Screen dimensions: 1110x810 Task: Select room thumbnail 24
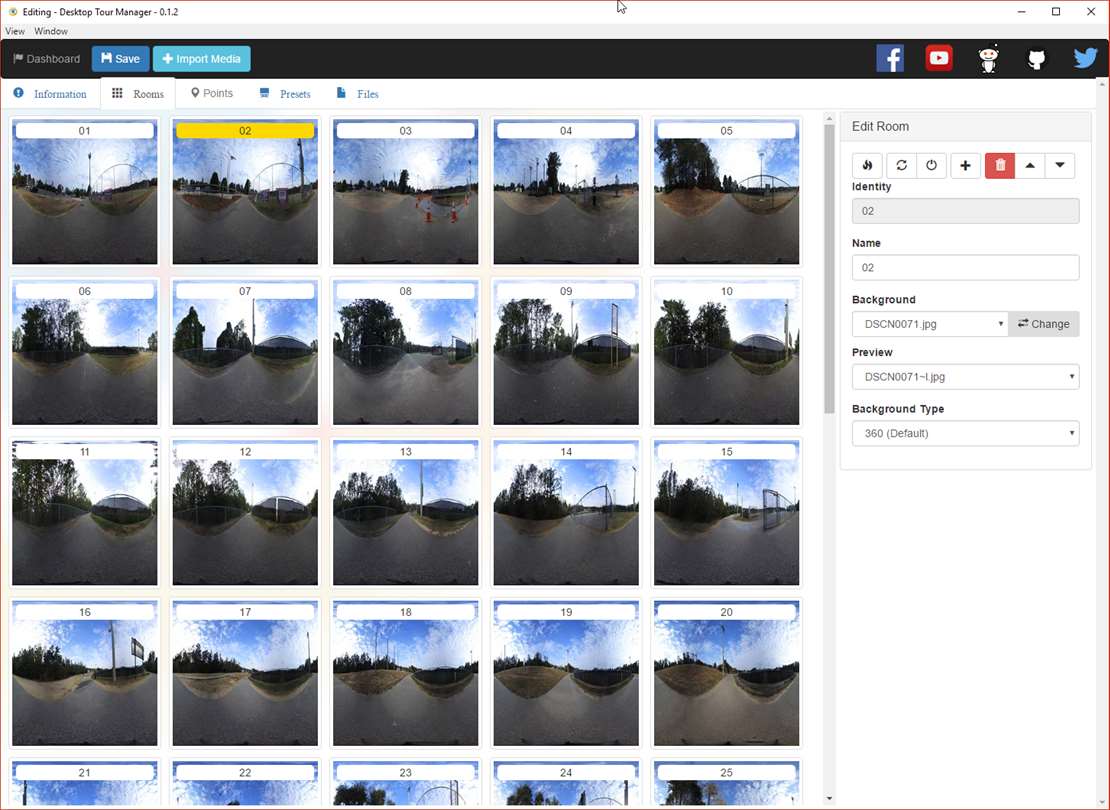[566, 784]
